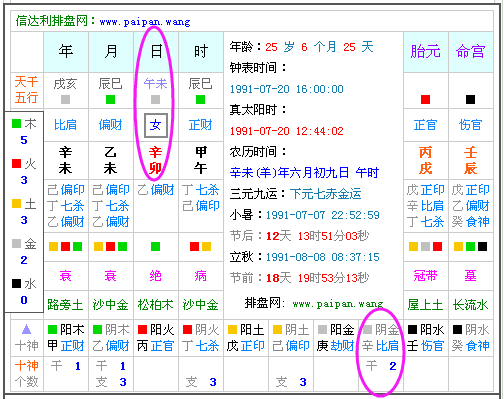Select the month pillar 乙未
This screenshot has height=399, width=504.
110,160
